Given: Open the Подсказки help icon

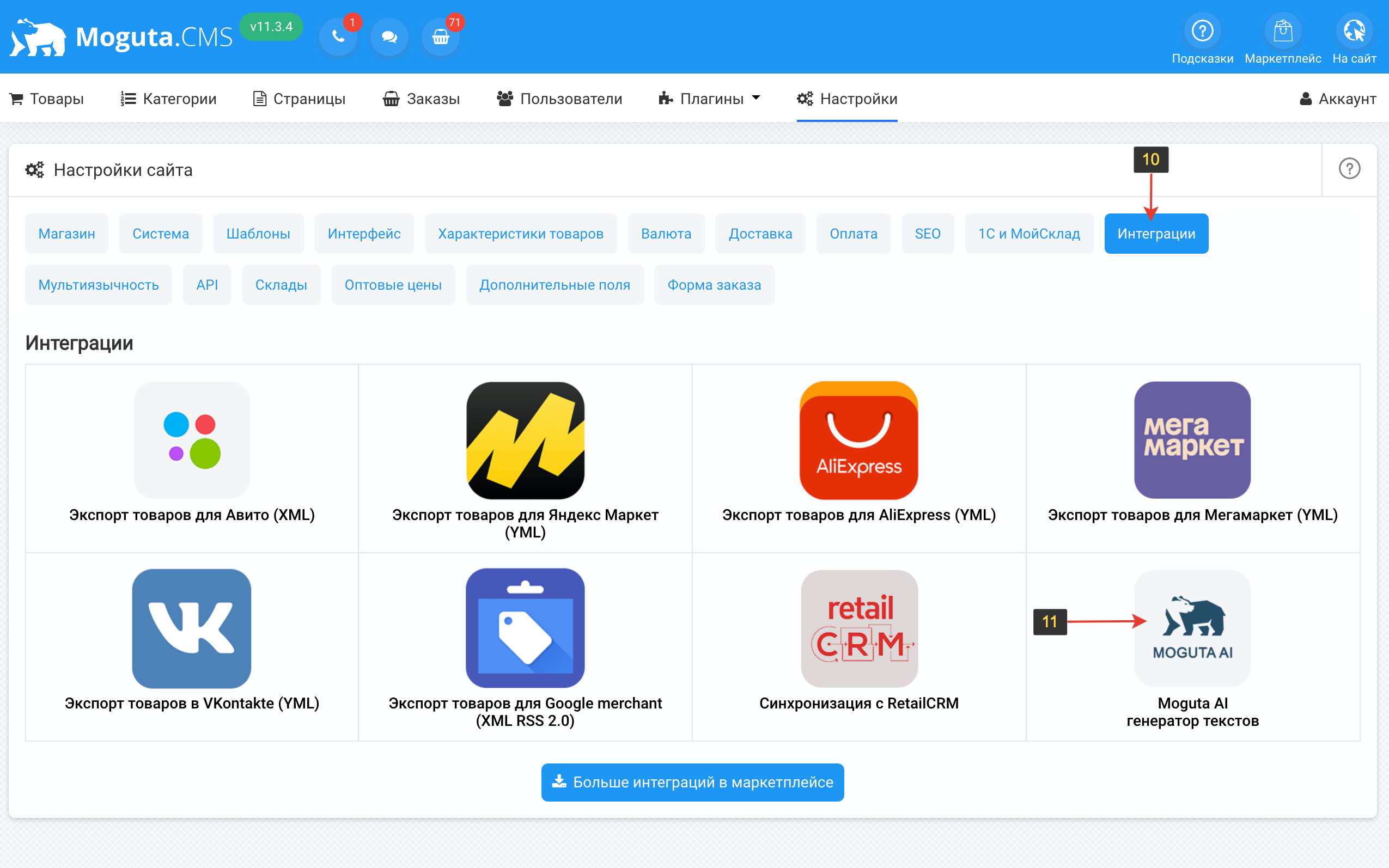Looking at the screenshot, I should point(1202,31).
